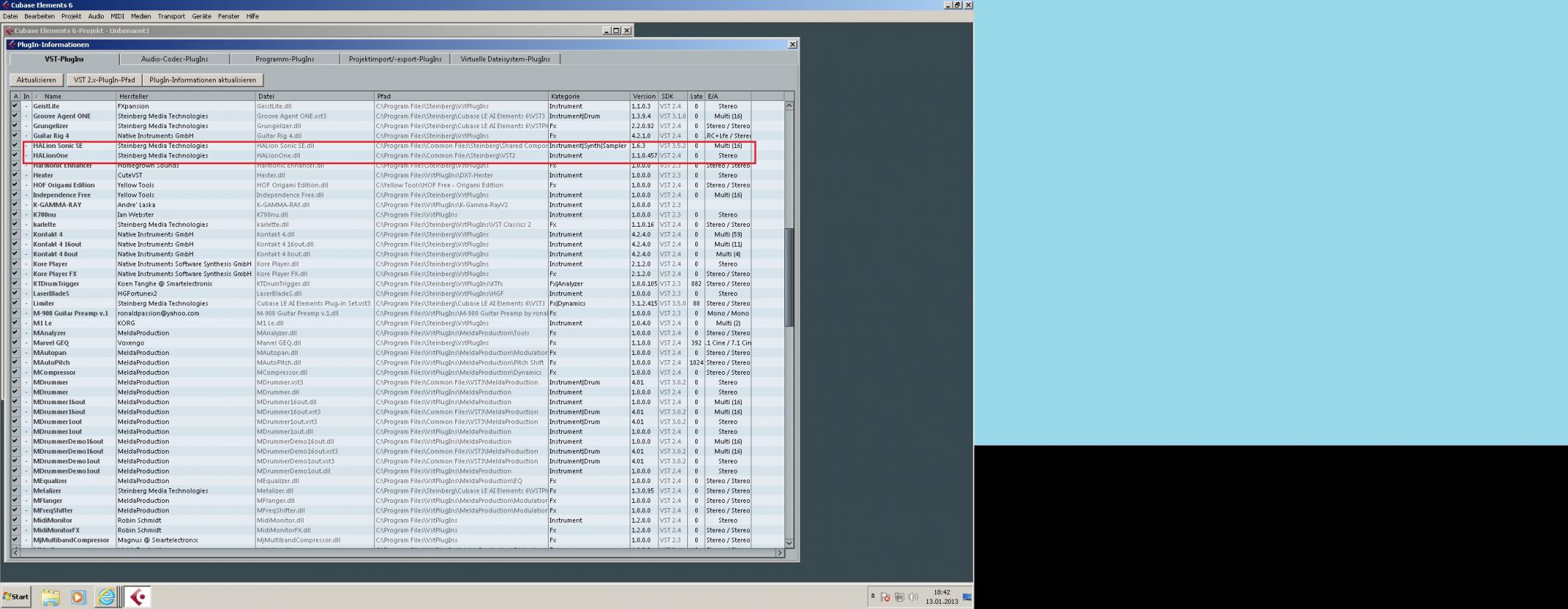Open Internet Explorer taskbar icon
Image resolution: width=1568 pixels, height=609 pixels.
click(x=107, y=597)
